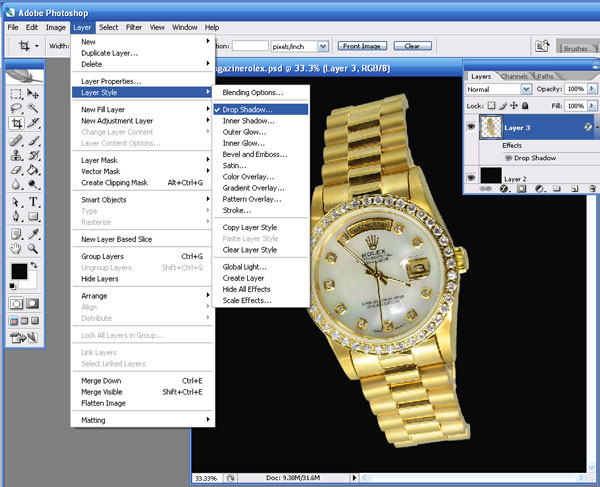Select the Move tool
Image resolution: width=600 pixels, height=487 pixels.
(33, 94)
